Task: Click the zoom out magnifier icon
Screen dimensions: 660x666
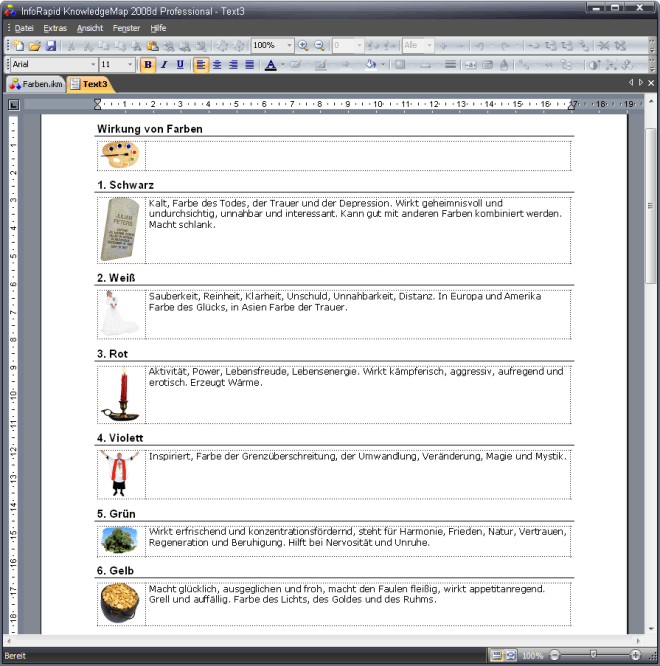Action: 320,46
